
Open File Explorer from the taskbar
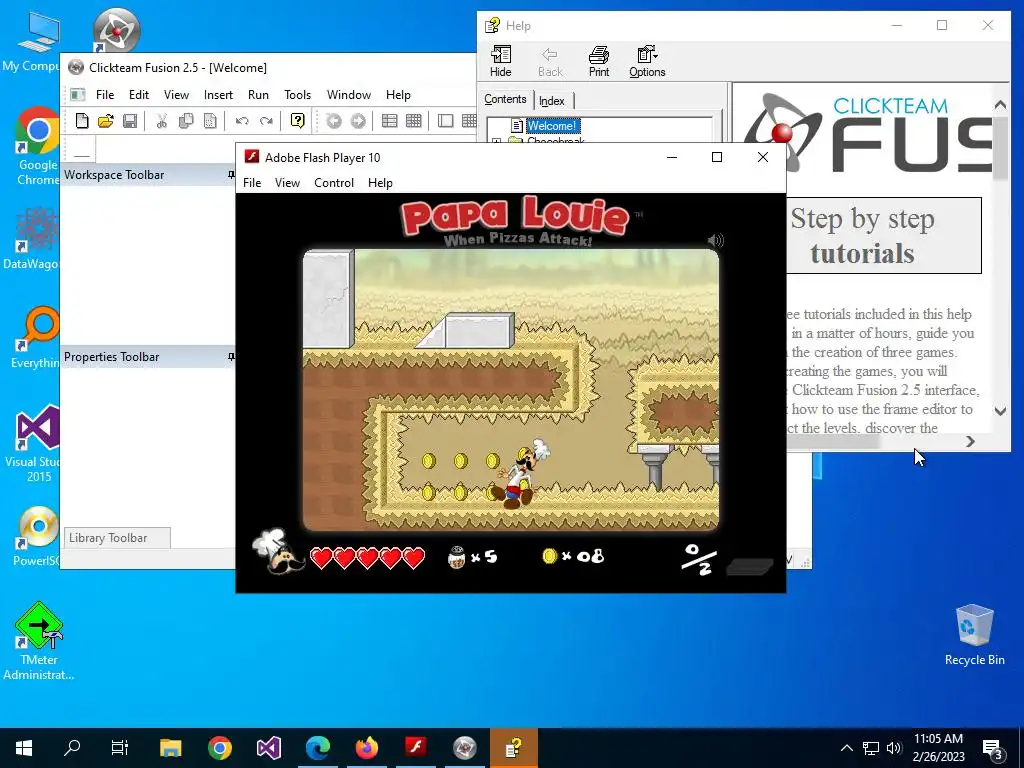coord(170,747)
